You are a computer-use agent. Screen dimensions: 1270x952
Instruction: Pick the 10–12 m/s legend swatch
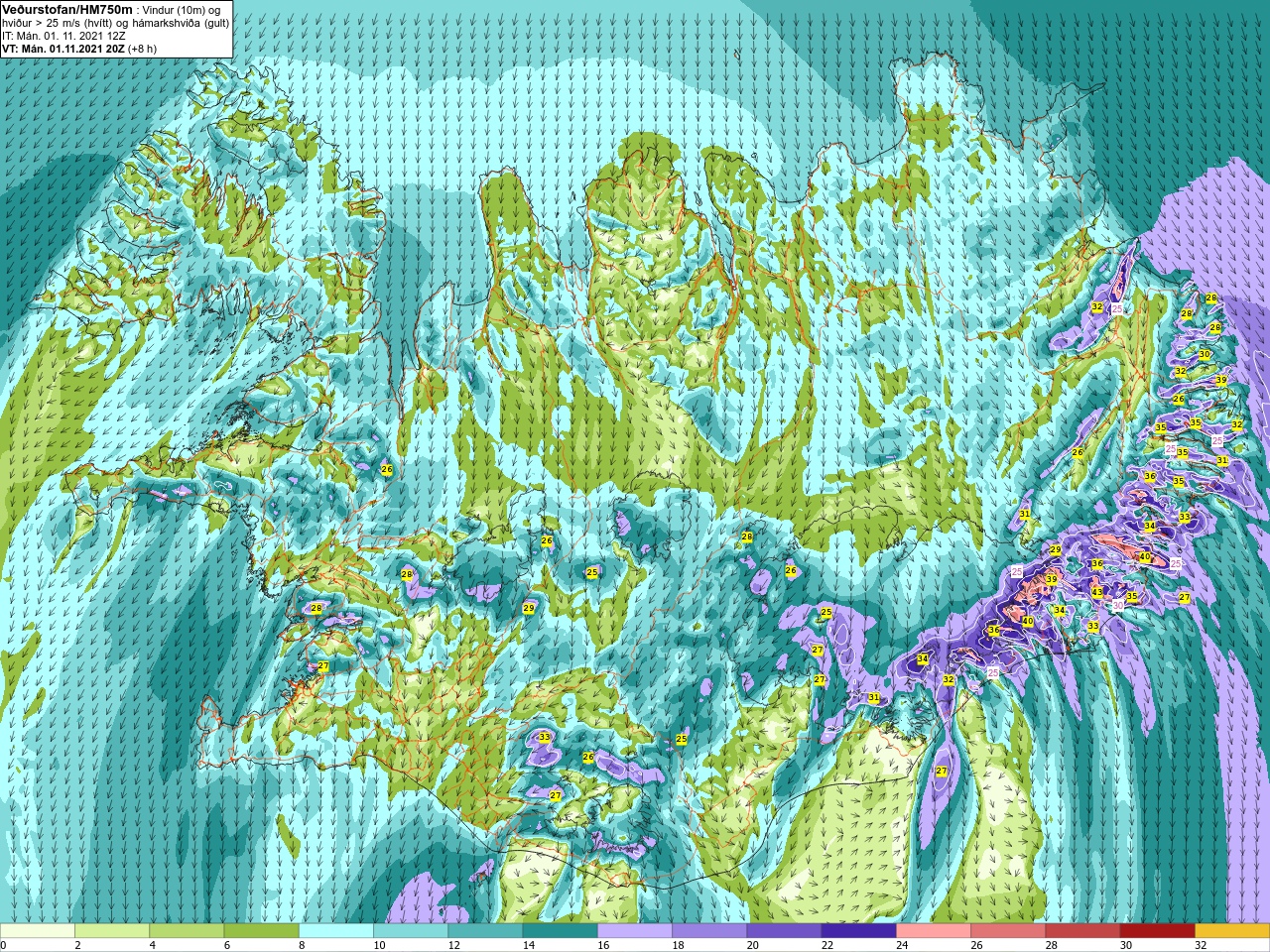pyautogui.click(x=411, y=931)
